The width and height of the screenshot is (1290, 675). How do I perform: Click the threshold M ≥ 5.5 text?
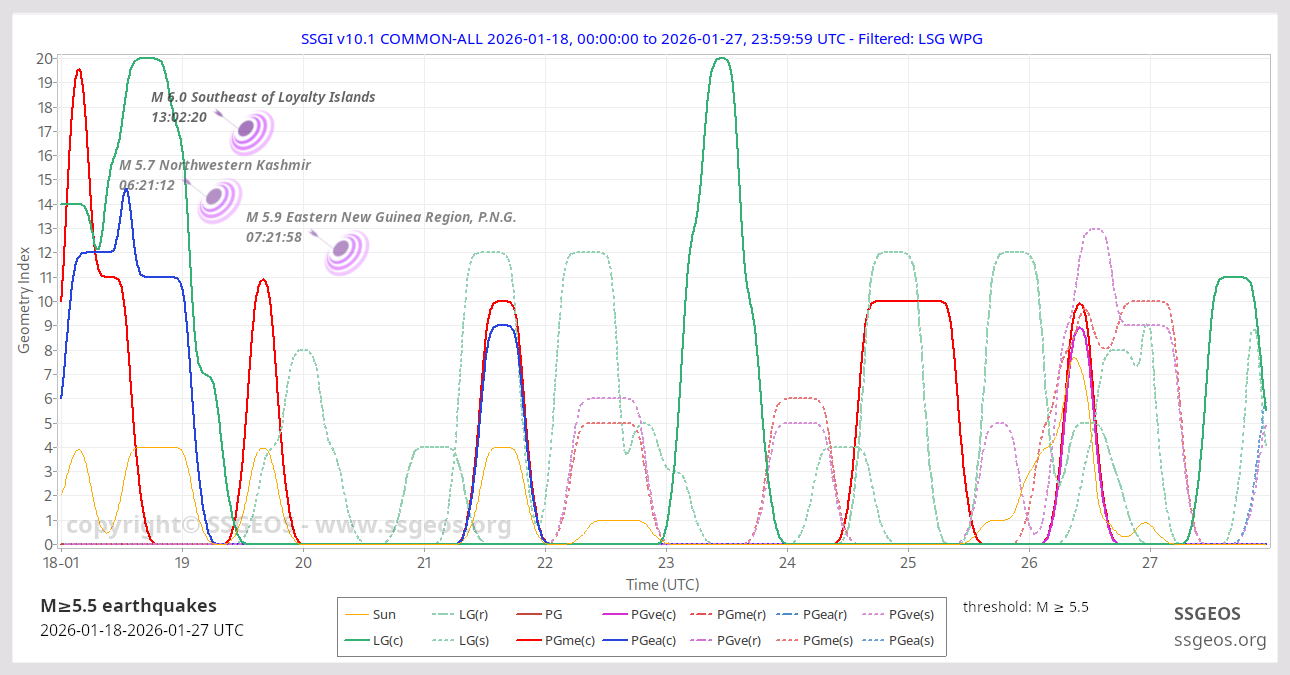[1025, 606]
